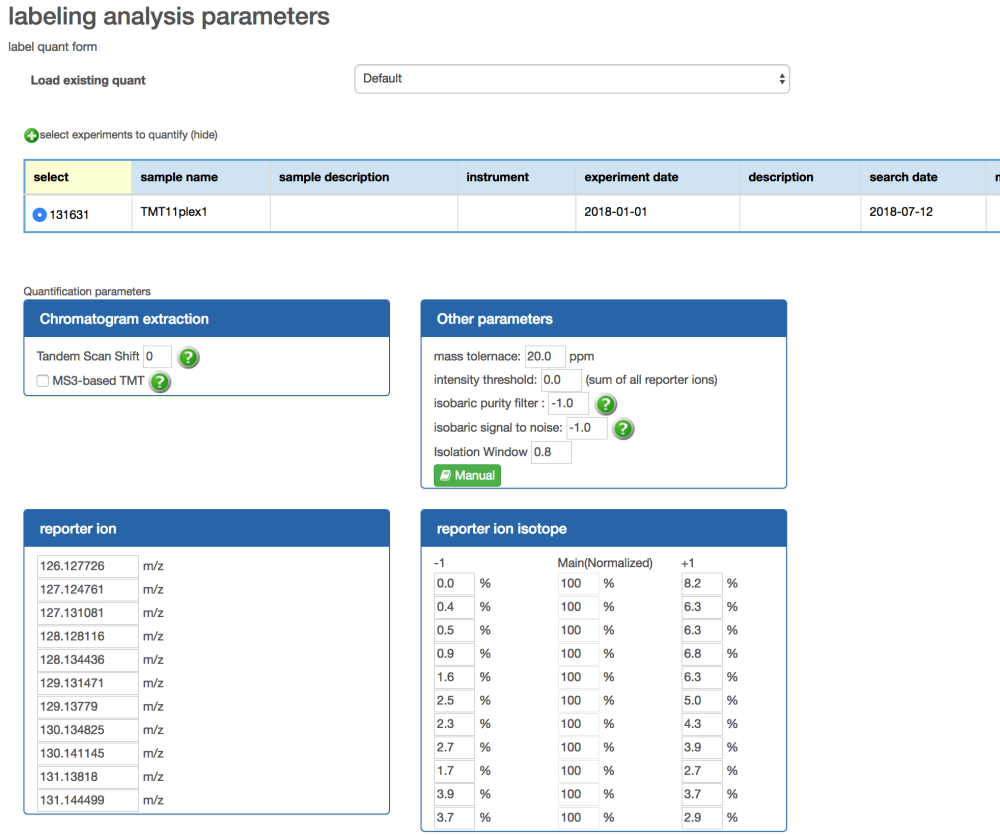Viewport: 1000px width, 839px height.
Task: Click the reporter ion isotope panel header
Action: [603, 529]
